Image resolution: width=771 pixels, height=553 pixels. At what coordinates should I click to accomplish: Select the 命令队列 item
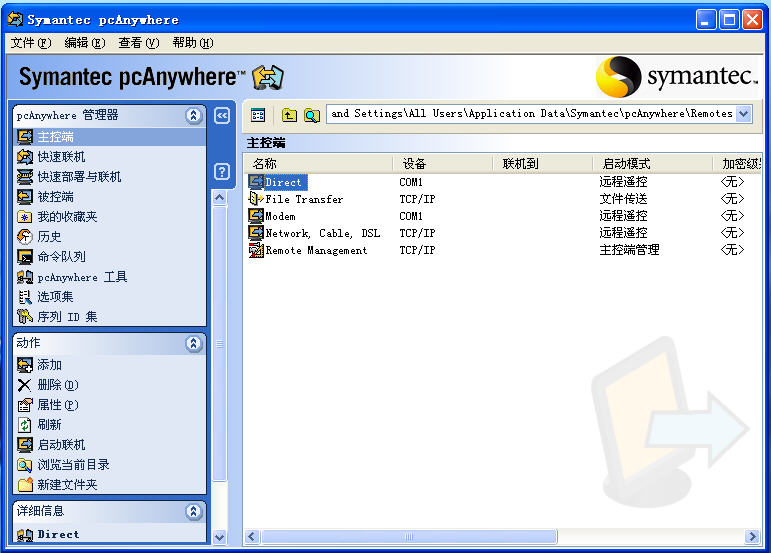pyautogui.click(x=61, y=257)
